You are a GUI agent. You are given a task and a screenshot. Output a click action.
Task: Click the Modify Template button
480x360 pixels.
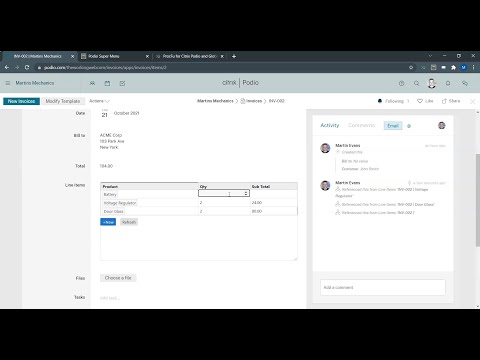click(x=63, y=101)
